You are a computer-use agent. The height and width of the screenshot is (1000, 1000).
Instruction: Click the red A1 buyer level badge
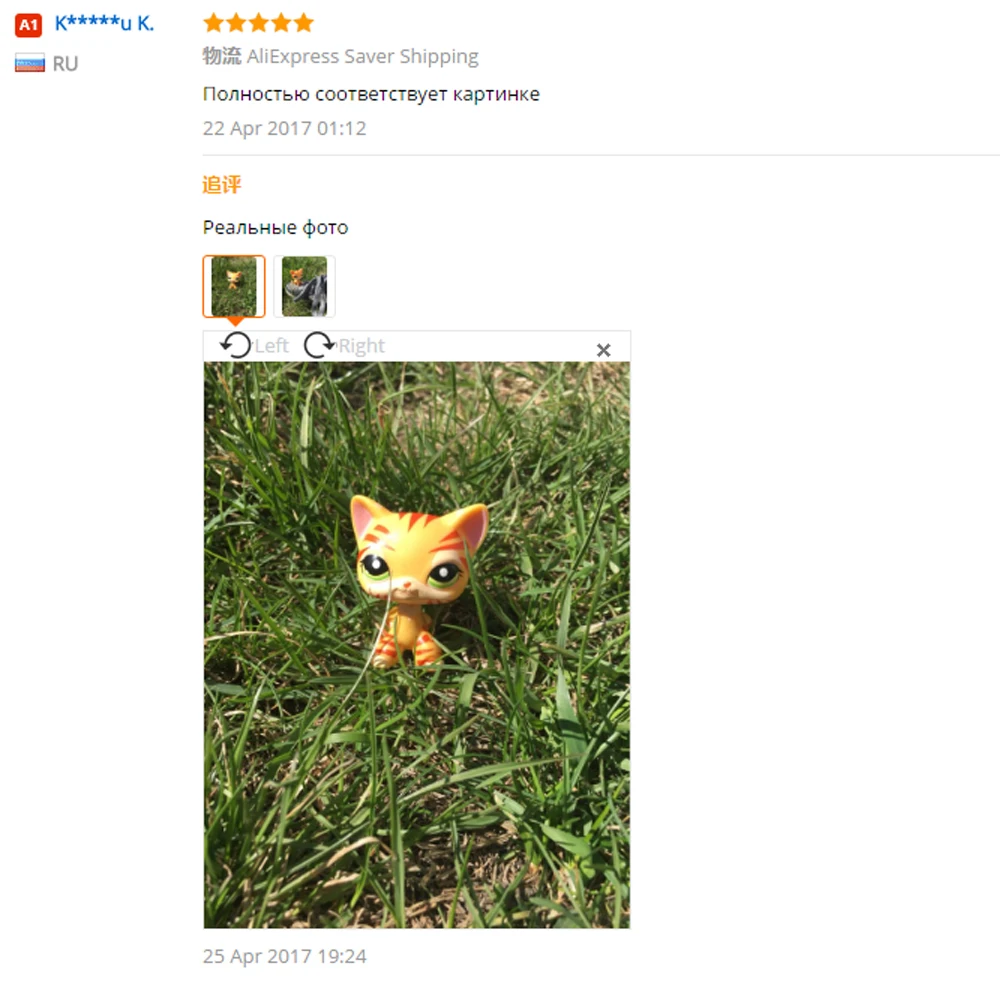point(28,25)
